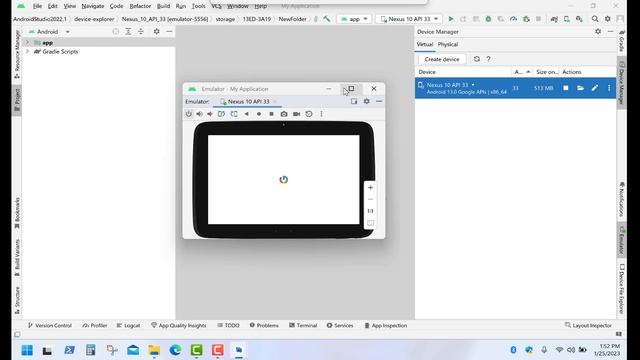
Task: Open Nexus 10 API 33 device dropdown
Action: click(x=409, y=19)
